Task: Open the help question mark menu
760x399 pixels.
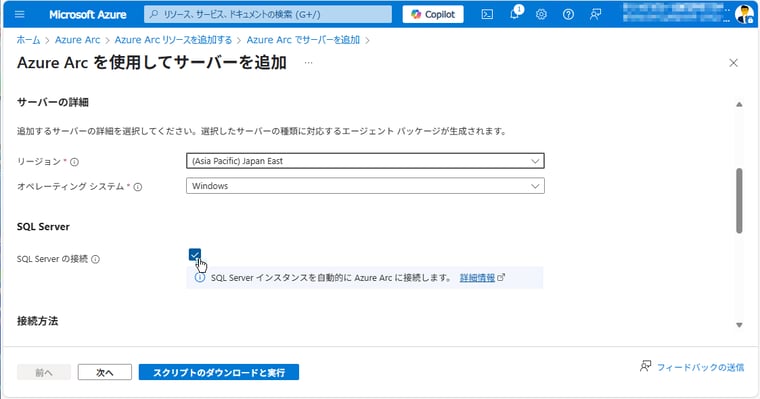Action: coord(568,15)
